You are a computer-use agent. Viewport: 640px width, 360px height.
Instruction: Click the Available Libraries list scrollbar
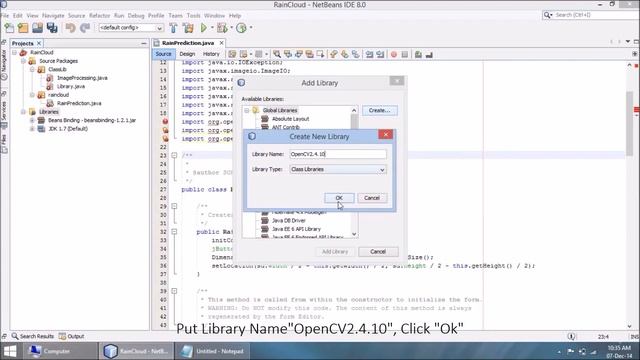coord(354,172)
